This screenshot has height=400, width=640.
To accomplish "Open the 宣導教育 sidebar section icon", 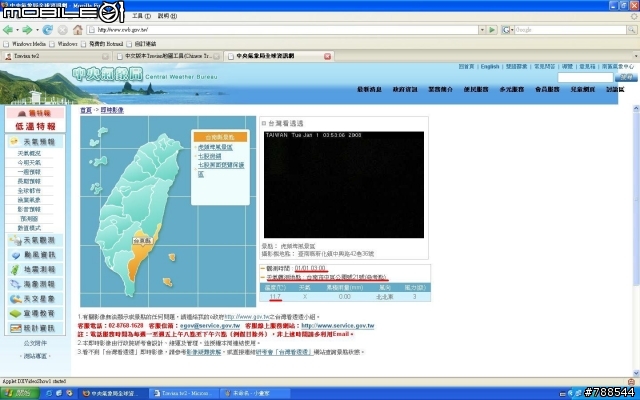I will click(16, 314).
